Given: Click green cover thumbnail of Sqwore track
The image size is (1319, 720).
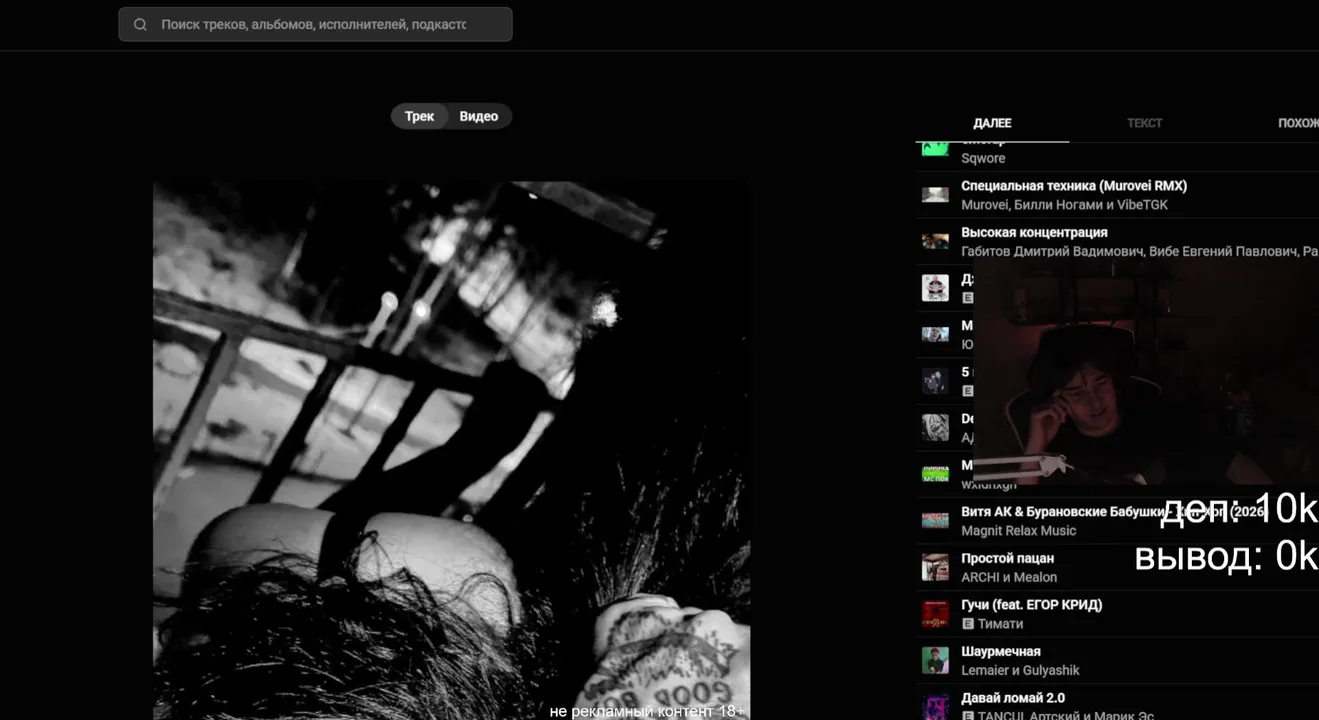Looking at the screenshot, I should coord(935,148).
